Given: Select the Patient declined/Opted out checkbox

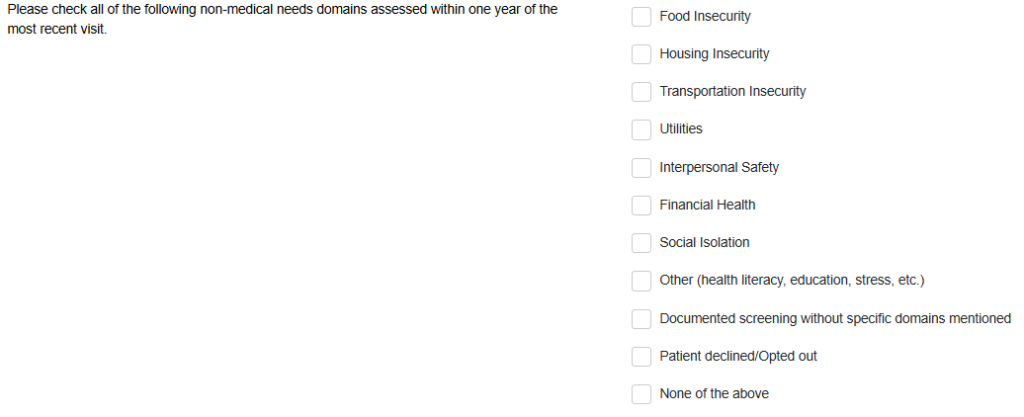Looking at the screenshot, I should (641, 357).
